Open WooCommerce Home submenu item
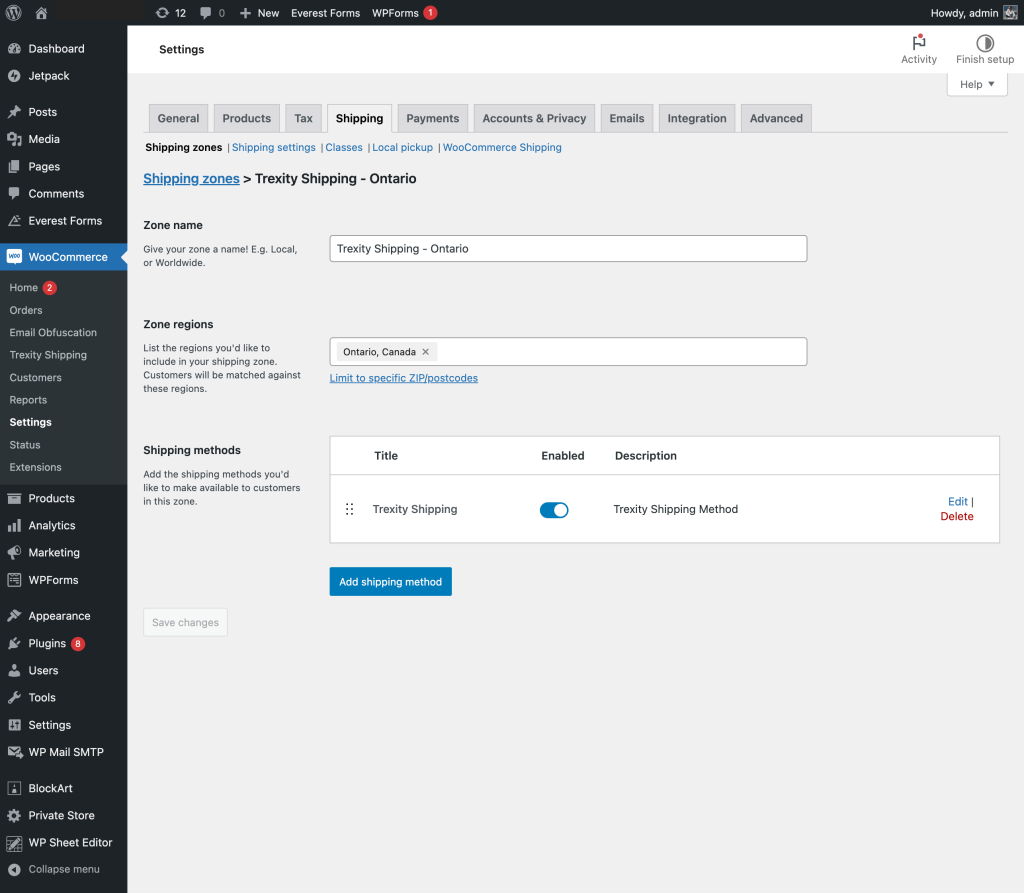1024x893 pixels. click(24, 287)
